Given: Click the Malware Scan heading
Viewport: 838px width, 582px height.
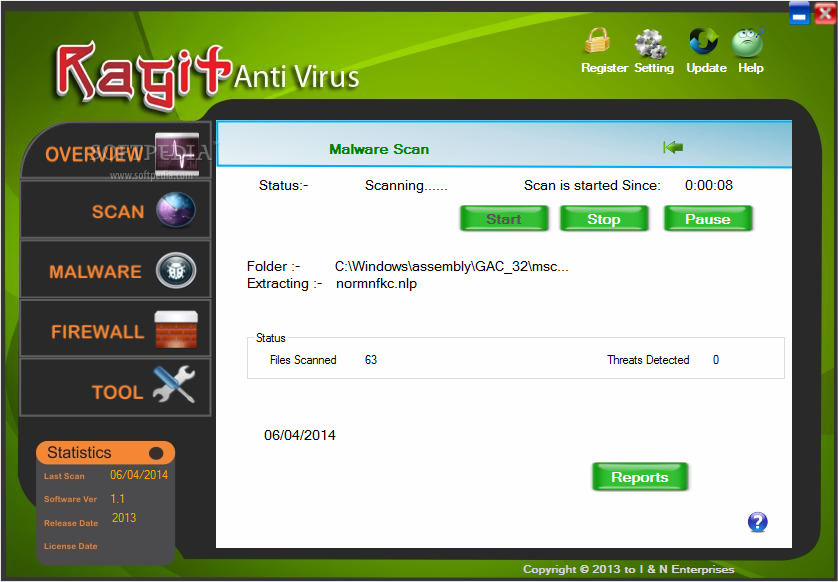Looking at the screenshot, I should 379,149.
